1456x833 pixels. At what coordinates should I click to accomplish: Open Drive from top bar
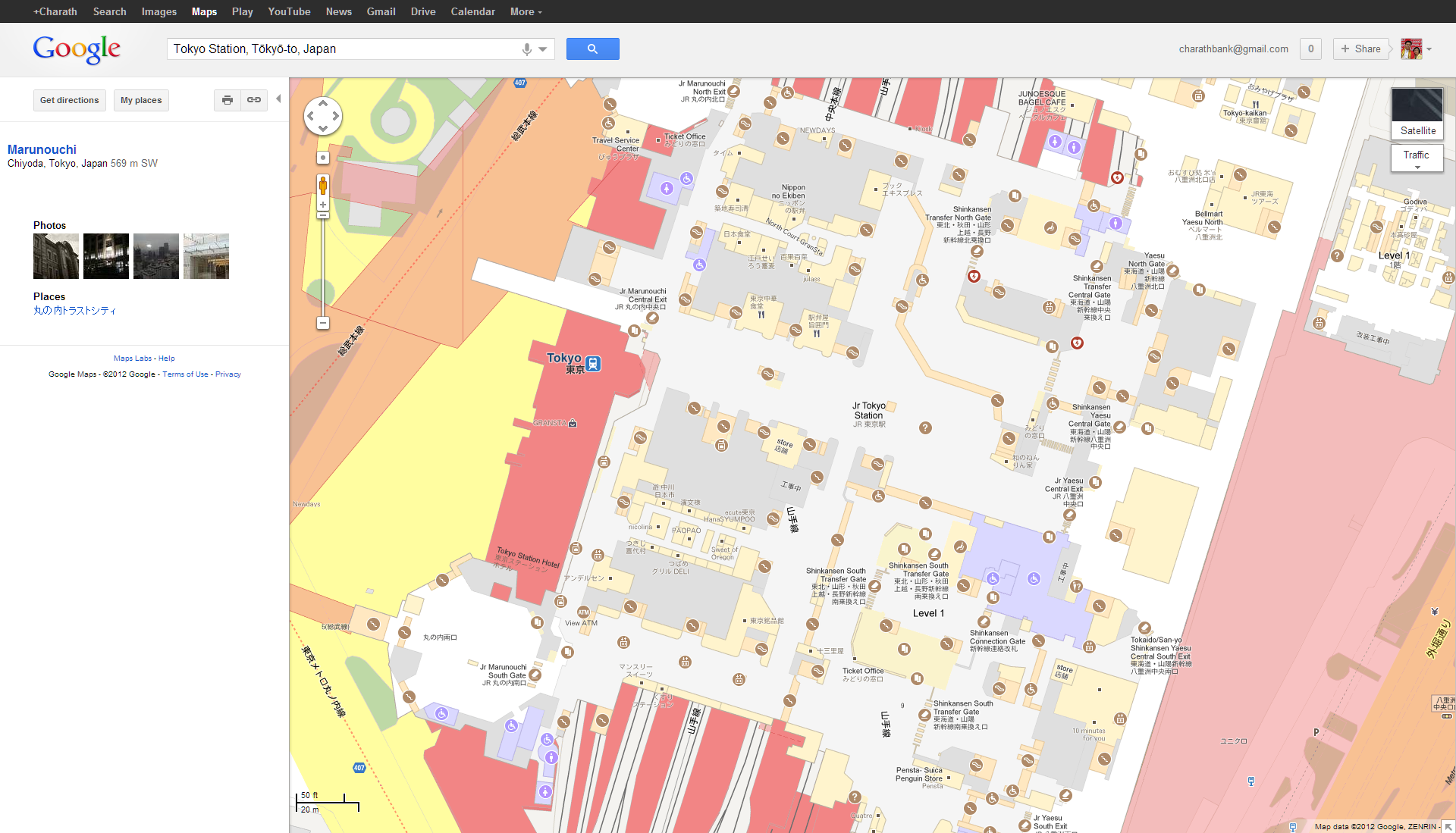(423, 11)
